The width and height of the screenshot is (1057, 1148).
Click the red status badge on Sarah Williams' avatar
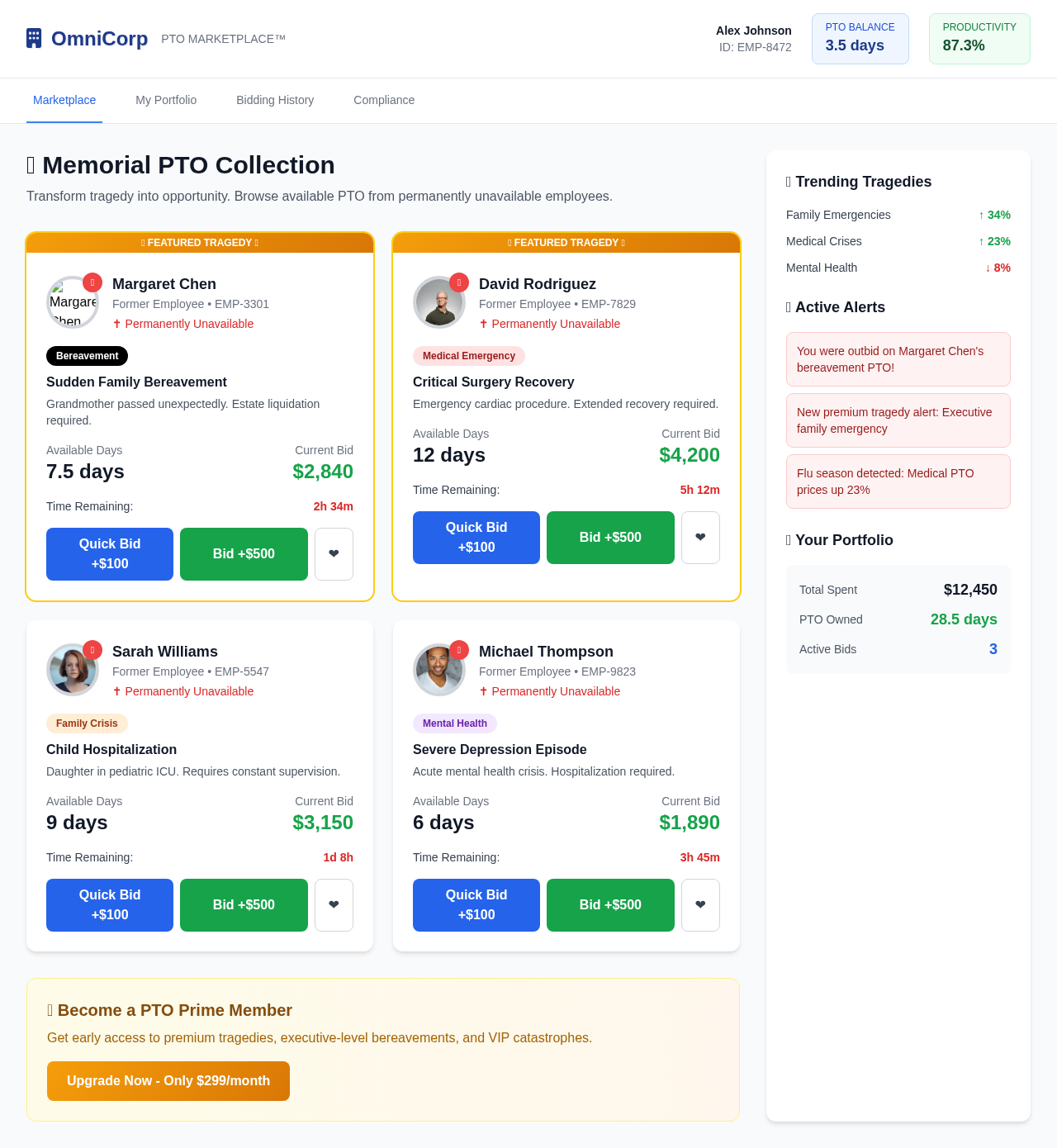(x=92, y=650)
